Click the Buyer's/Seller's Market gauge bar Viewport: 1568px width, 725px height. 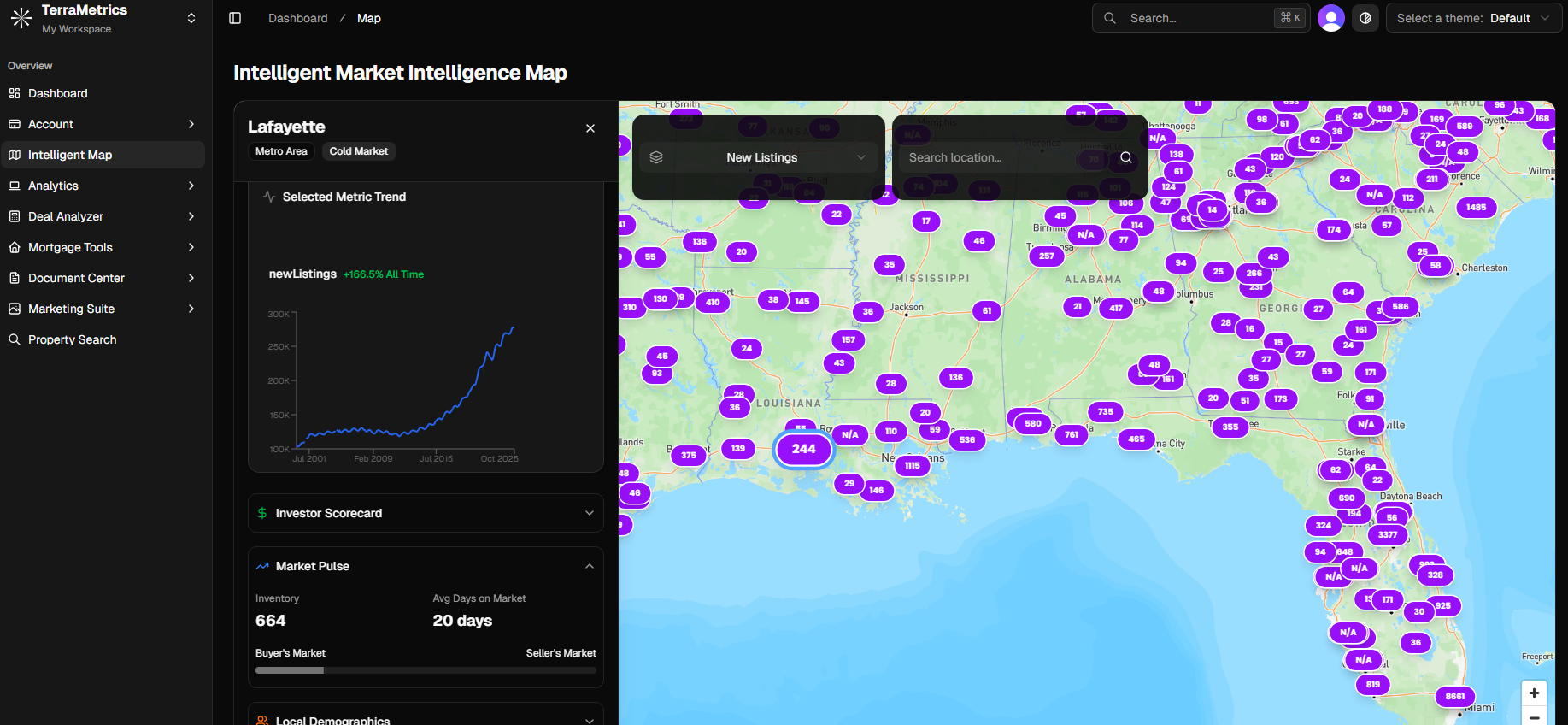[x=426, y=670]
